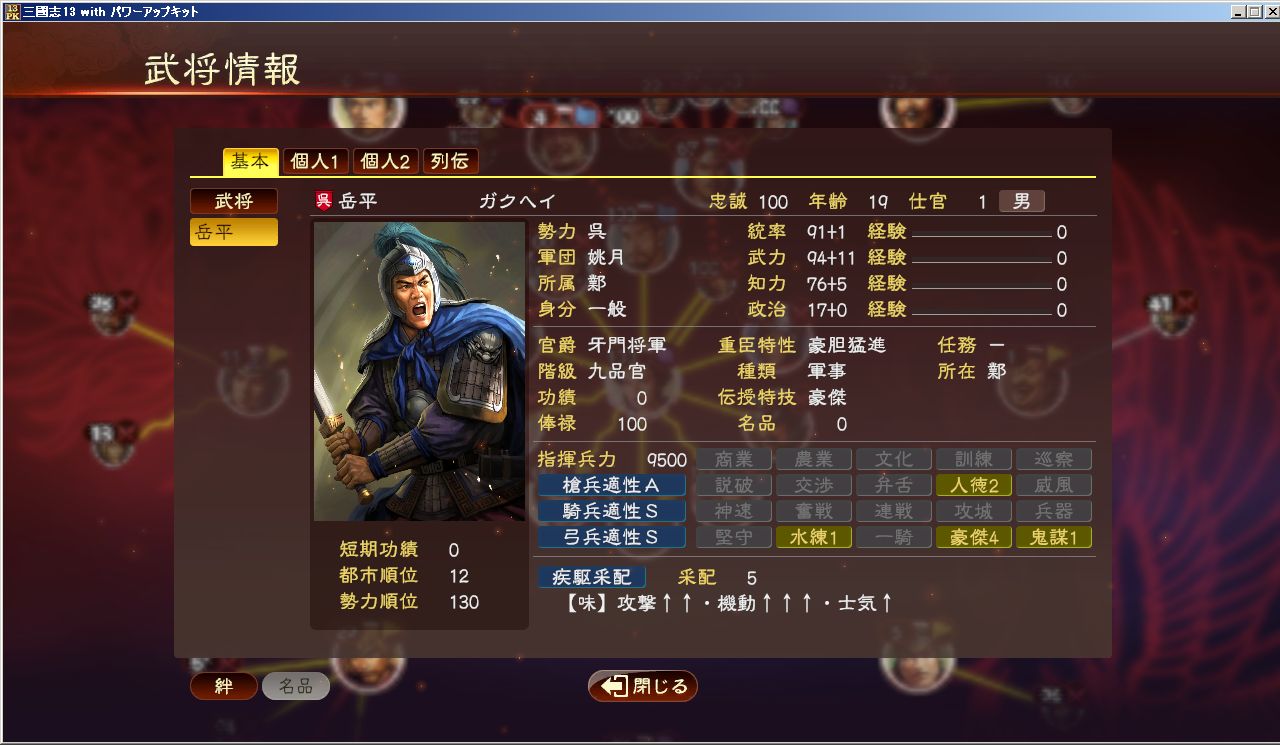Click the 男 gender indicator
The width and height of the screenshot is (1280, 745).
tap(1021, 201)
